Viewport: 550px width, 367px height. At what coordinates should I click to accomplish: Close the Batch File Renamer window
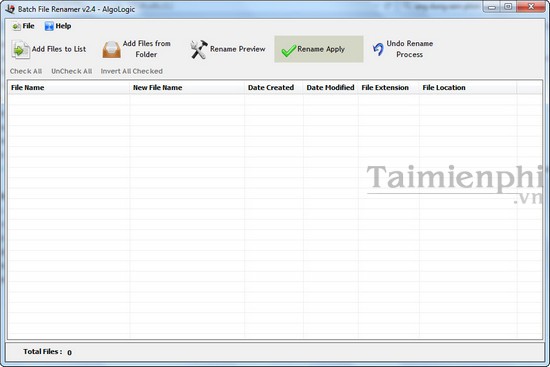(x=531, y=7)
